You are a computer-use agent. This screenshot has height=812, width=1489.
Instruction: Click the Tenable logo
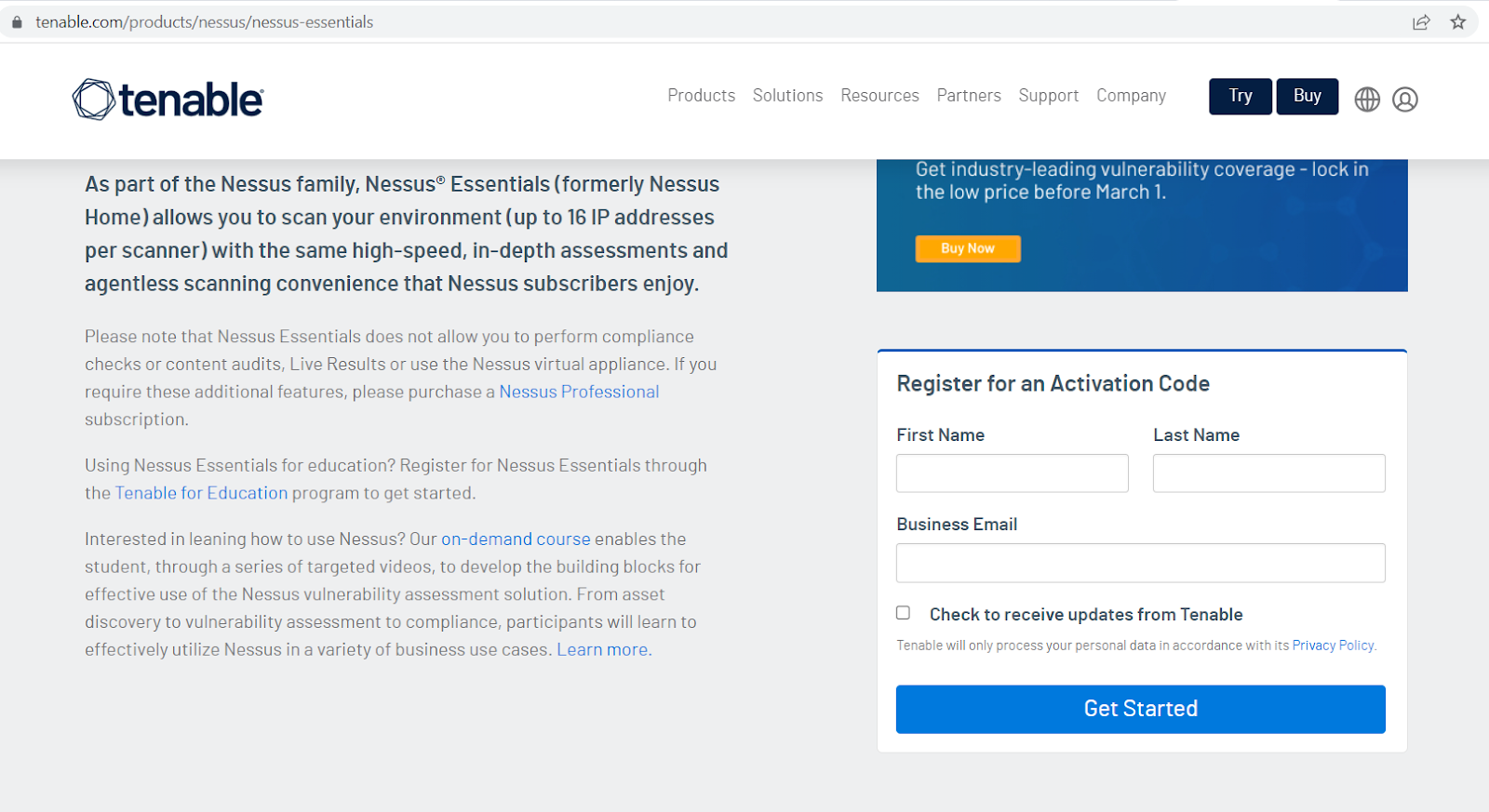[168, 100]
